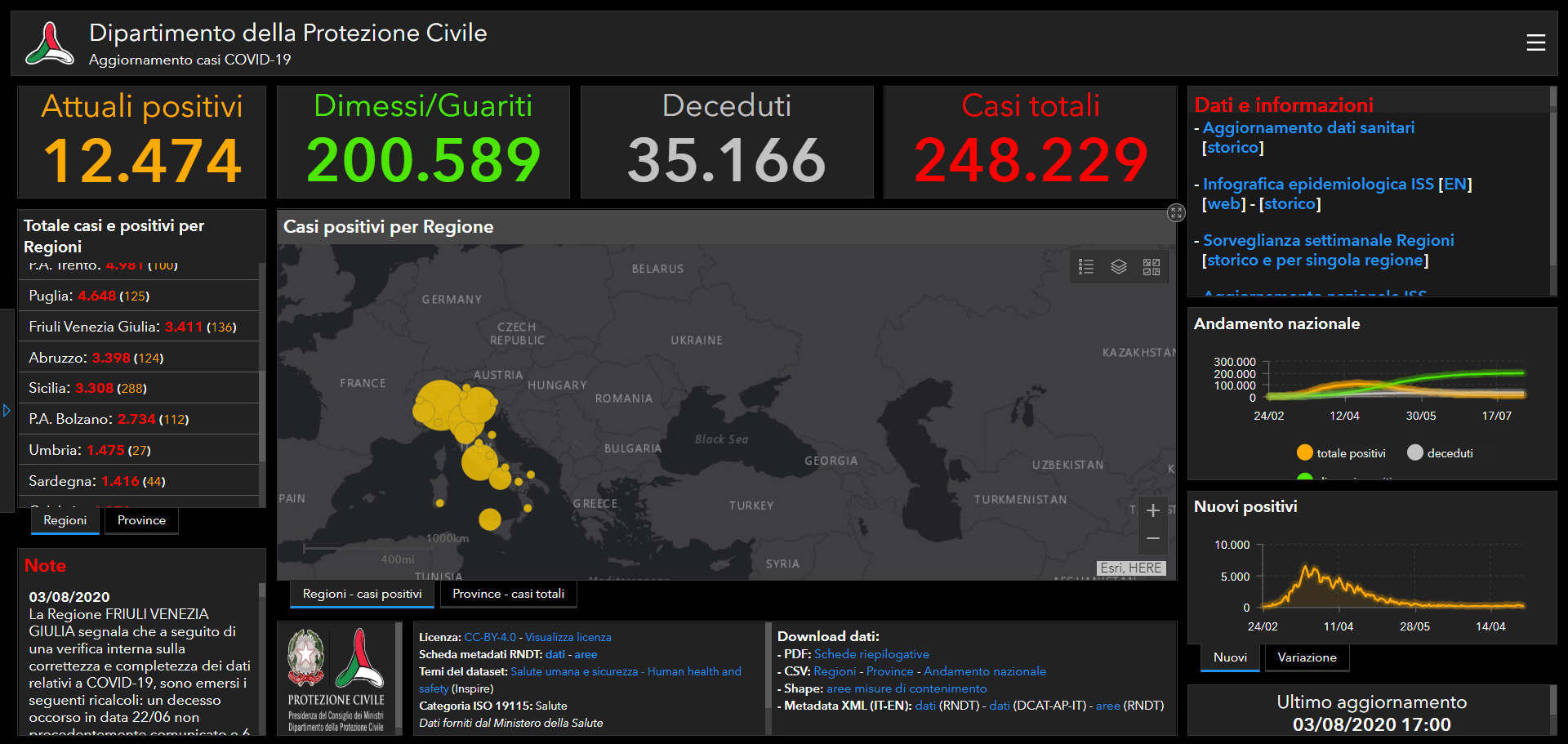
Task: Show the Variazione chart tab
Action: 1307,657
